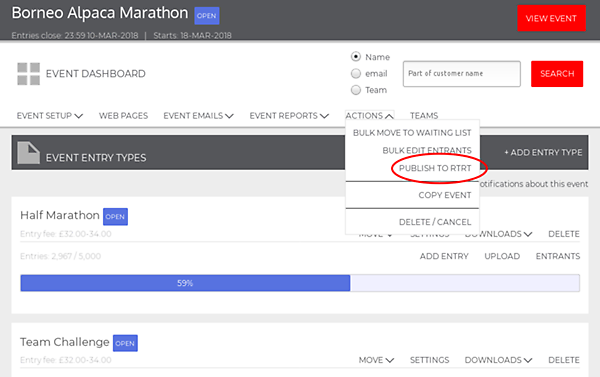The image size is (600, 377).
Task: Select the email search radio button
Action: point(356,73)
